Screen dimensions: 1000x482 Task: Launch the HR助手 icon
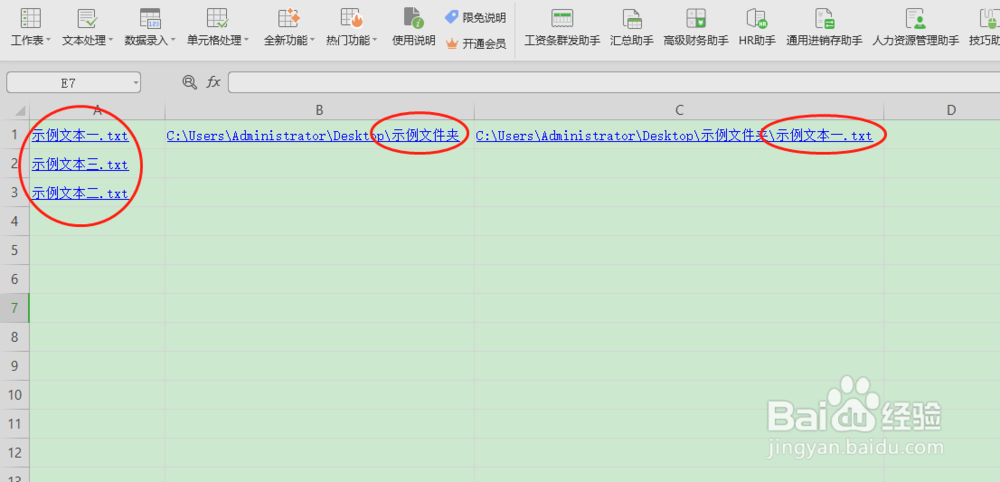pos(757,18)
